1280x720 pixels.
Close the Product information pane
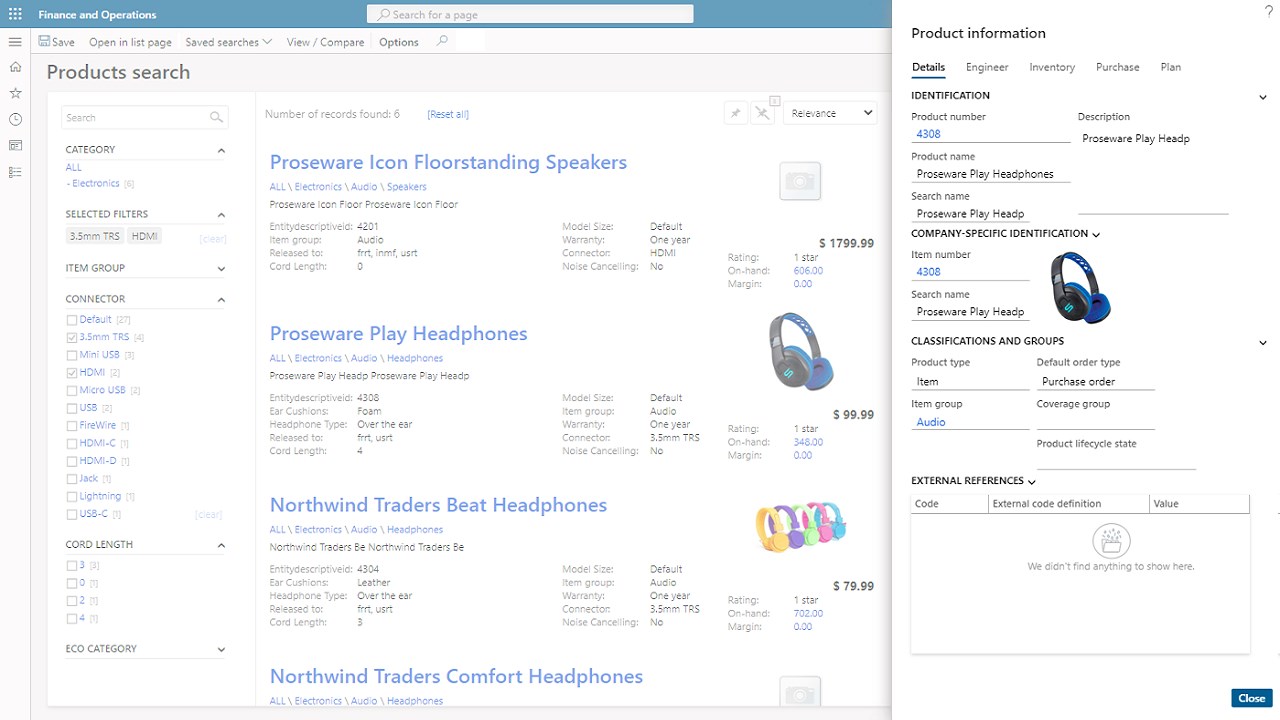(1252, 698)
